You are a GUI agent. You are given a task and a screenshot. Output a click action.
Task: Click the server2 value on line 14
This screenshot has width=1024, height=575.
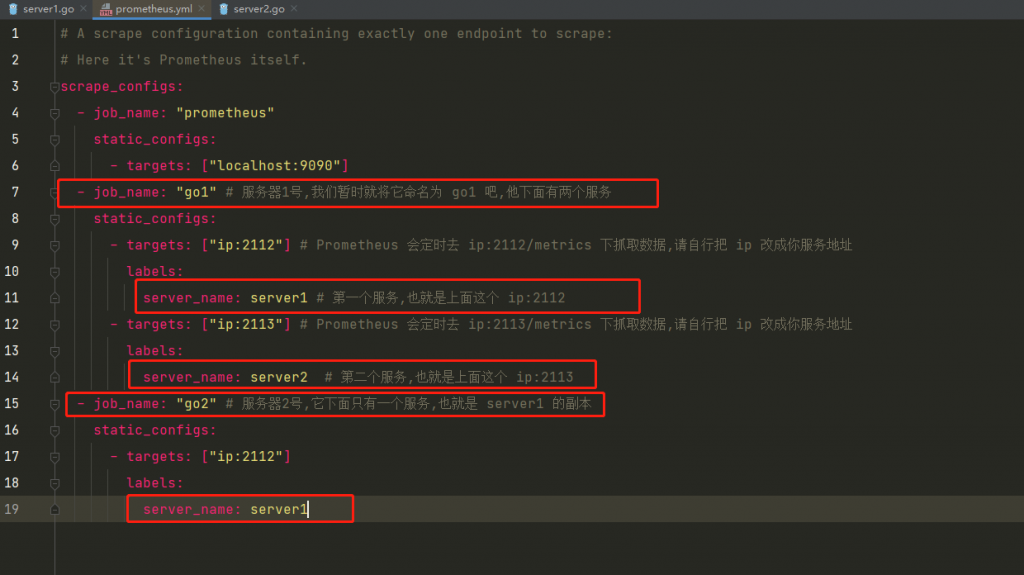279,377
